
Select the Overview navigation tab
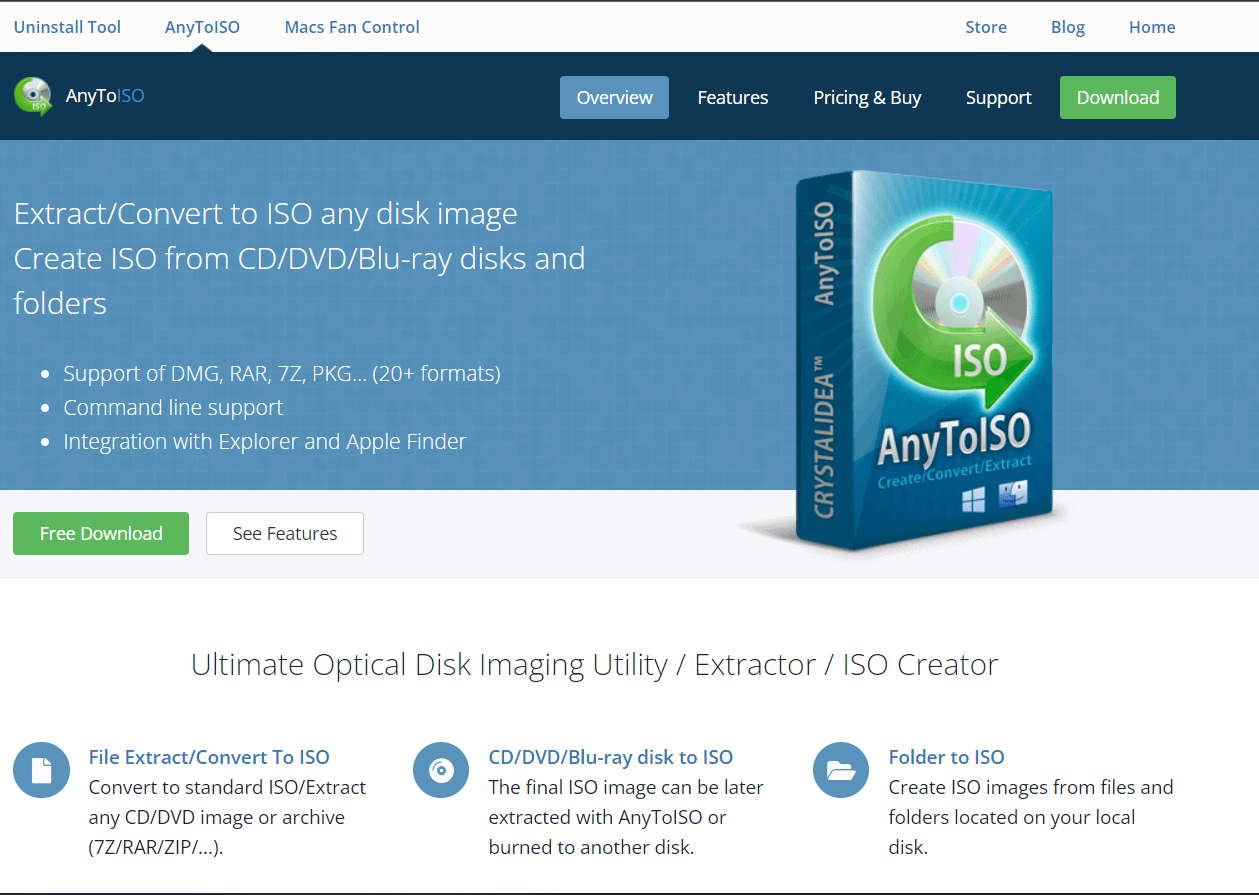click(x=614, y=97)
